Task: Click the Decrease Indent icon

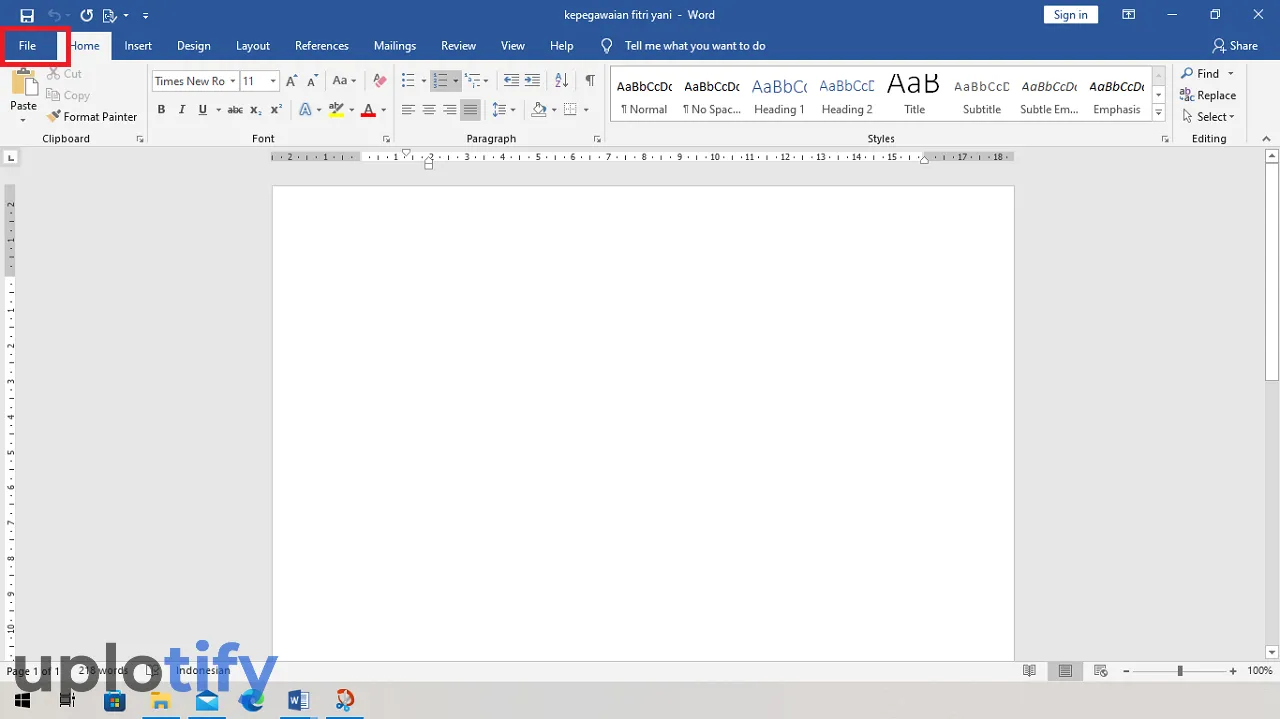Action: coord(511,81)
